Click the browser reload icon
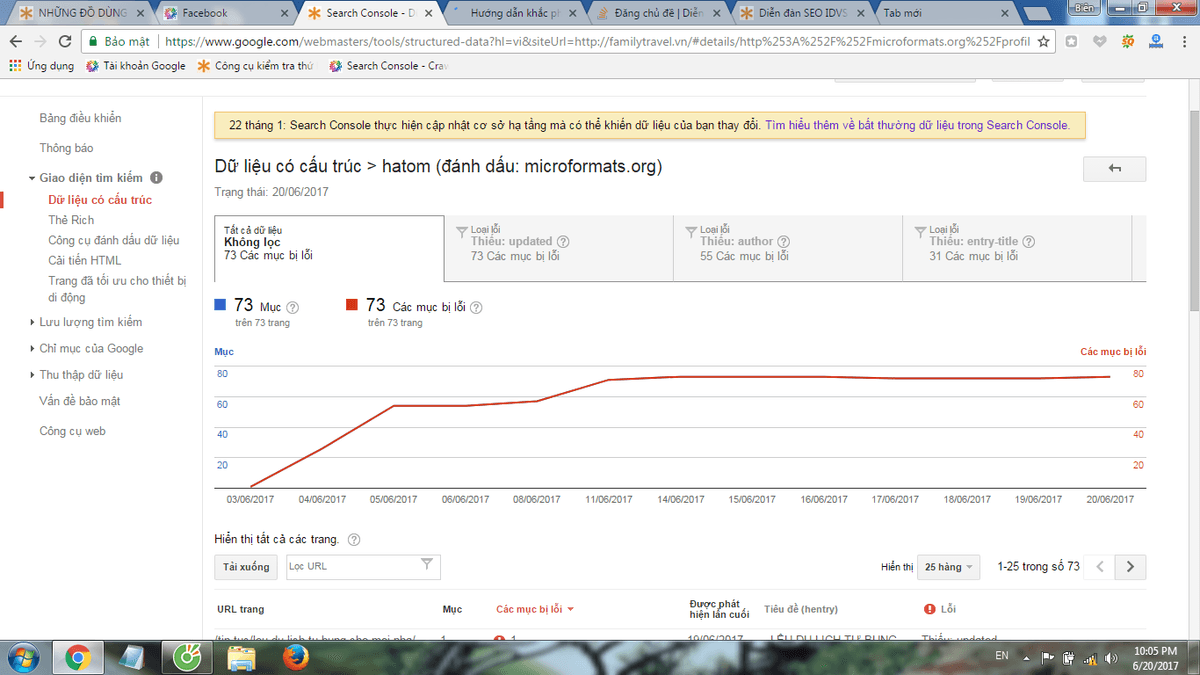The width and height of the screenshot is (1200, 675). pyautogui.click(x=65, y=42)
